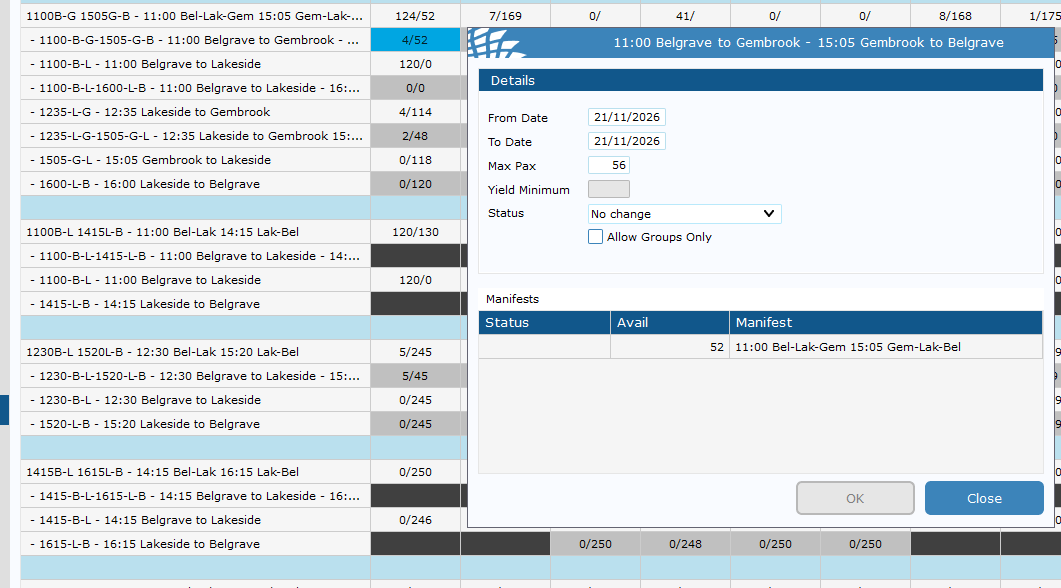Sort by the Avail column header
Image resolution: width=1061 pixels, height=588 pixels.
coord(670,323)
